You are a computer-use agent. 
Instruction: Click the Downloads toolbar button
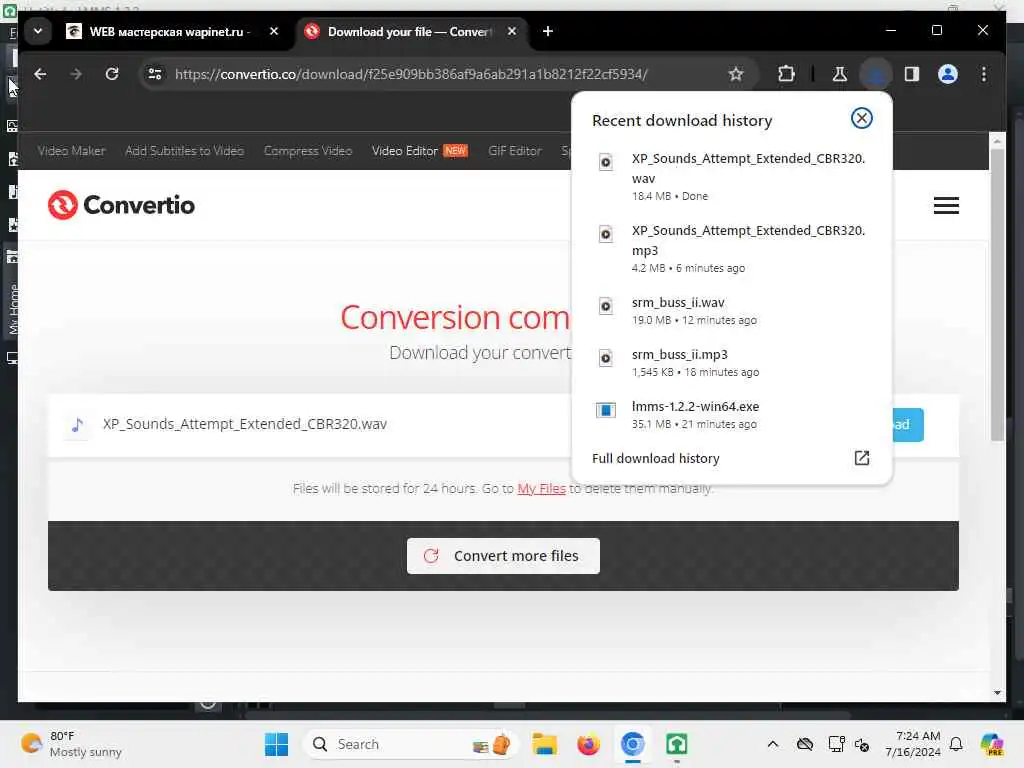876,74
